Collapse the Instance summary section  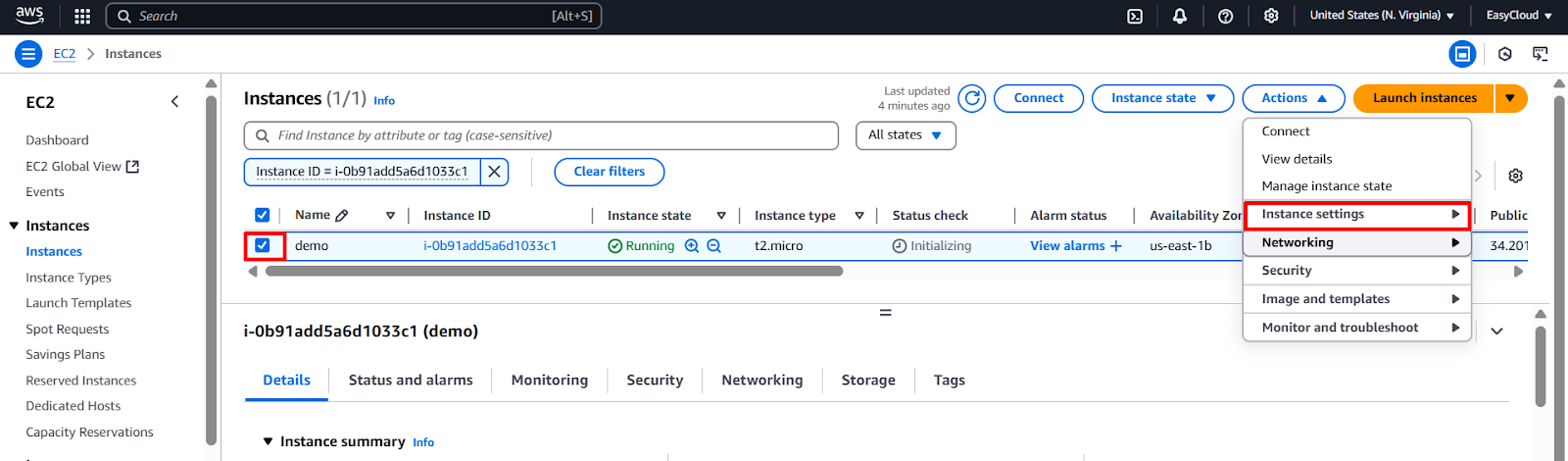click(x=268, y=441)
